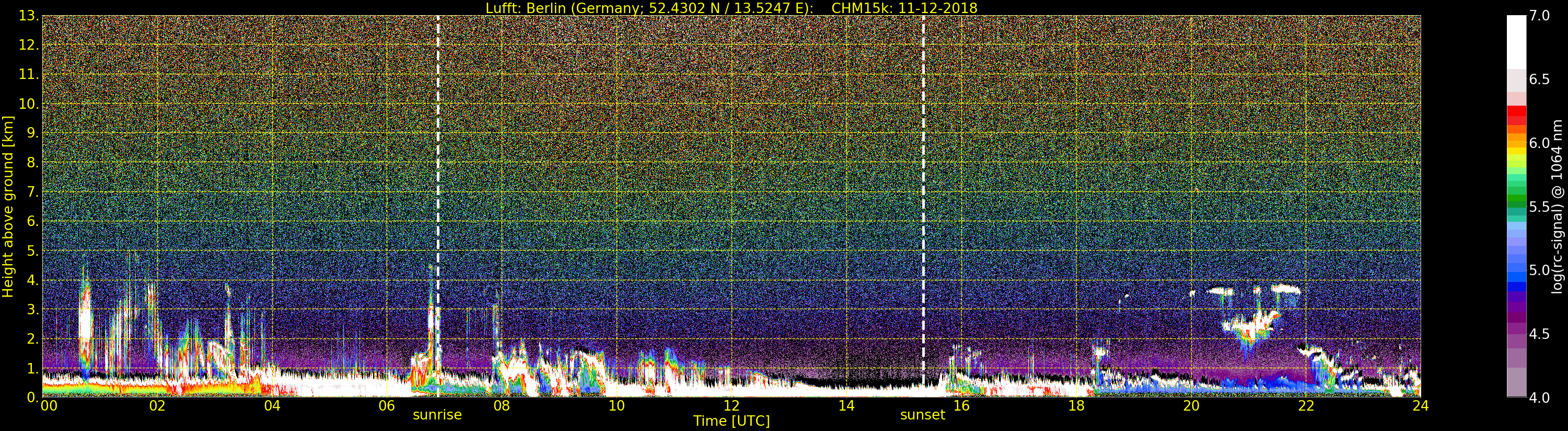The height and width of the screenshot is (431, 1568).
Task: Click the colorbar tick value '4.5'
Action: (1539, 334)
